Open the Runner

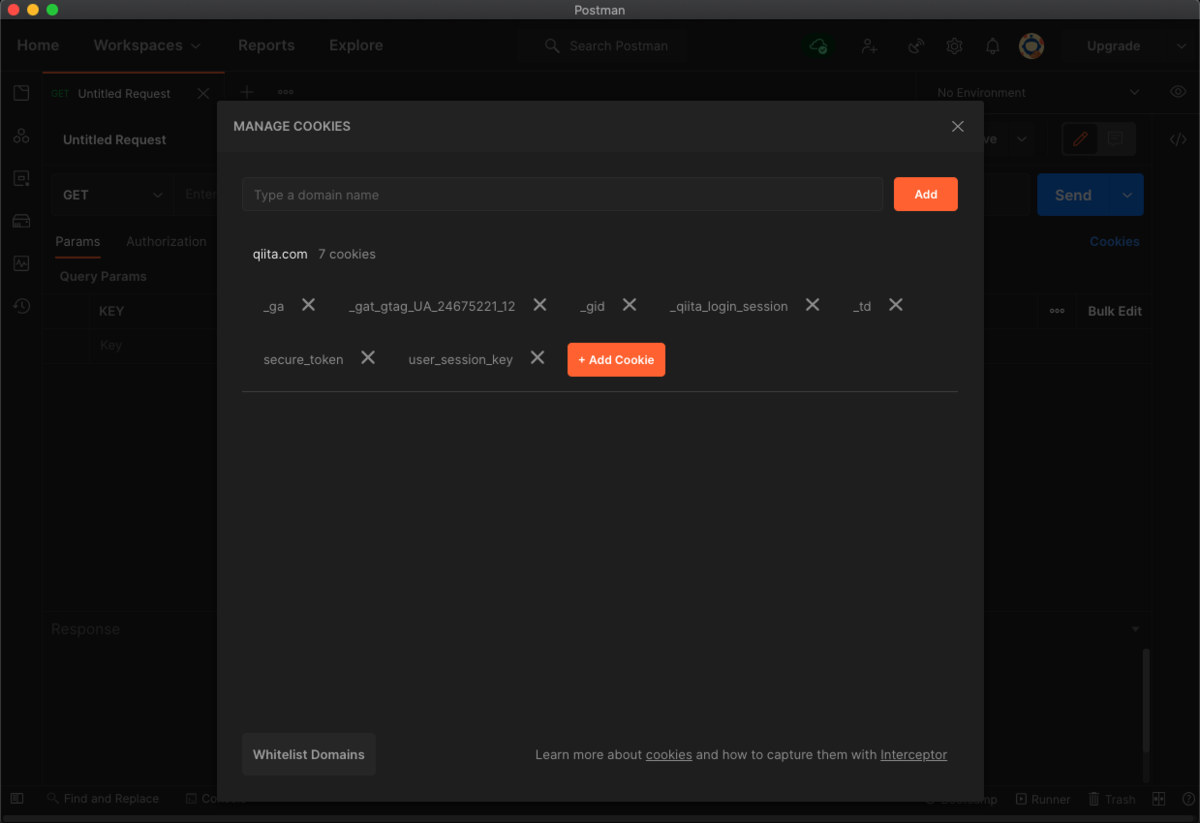click(1043, 799)
